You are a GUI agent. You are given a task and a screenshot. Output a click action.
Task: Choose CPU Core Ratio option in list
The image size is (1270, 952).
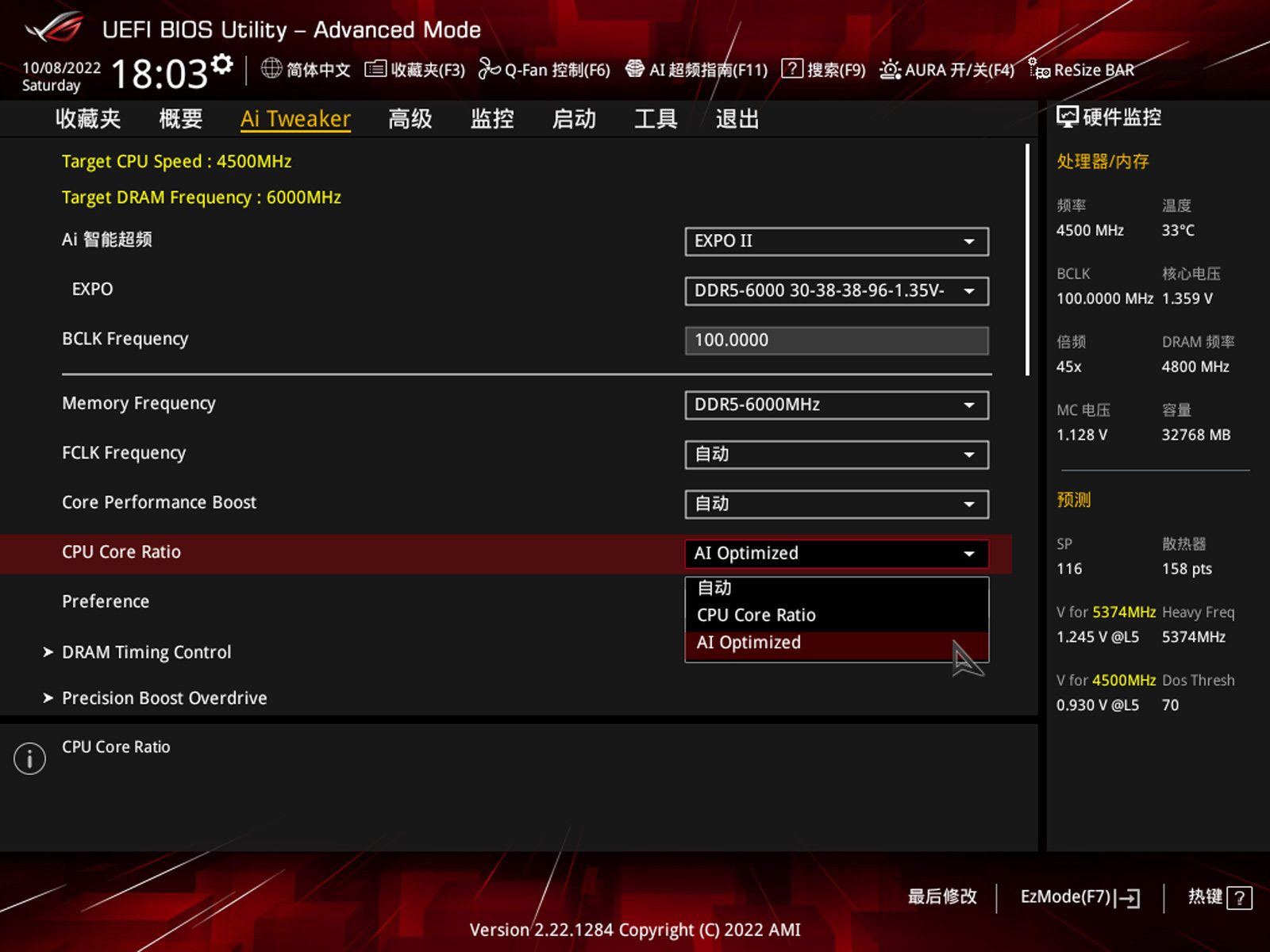837,615
